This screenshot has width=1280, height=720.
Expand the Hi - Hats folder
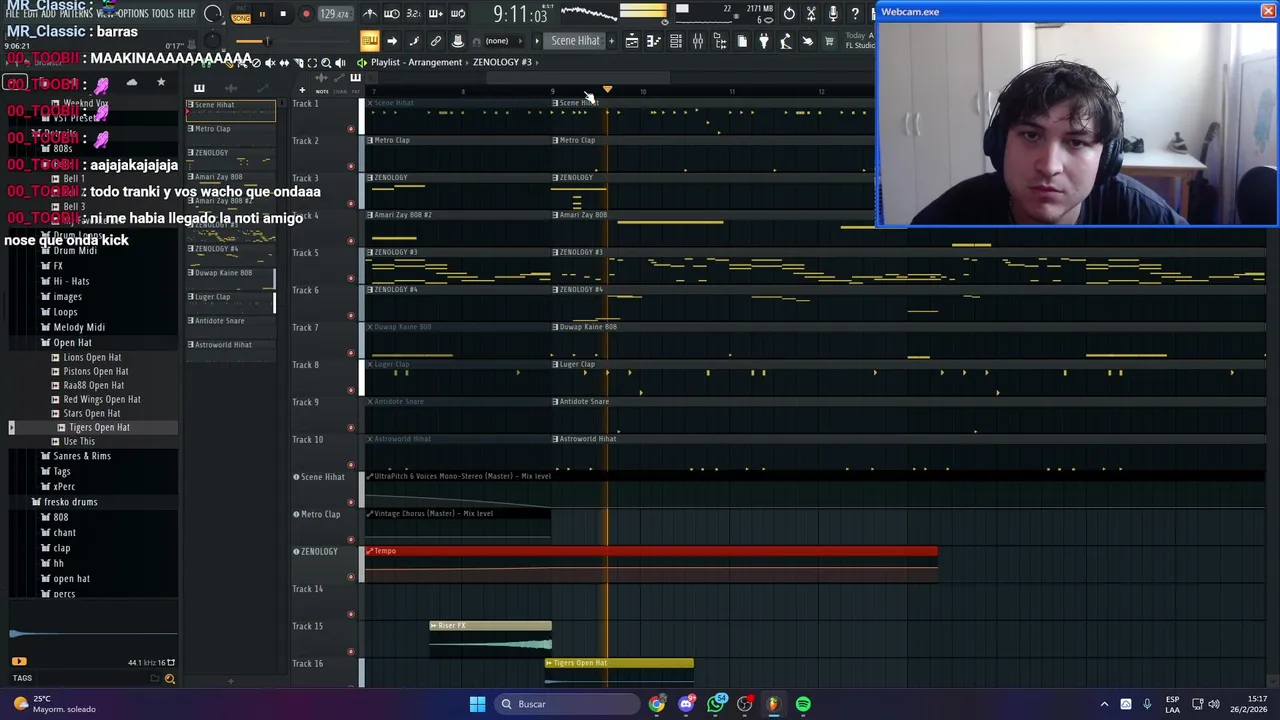pos(71,281)
